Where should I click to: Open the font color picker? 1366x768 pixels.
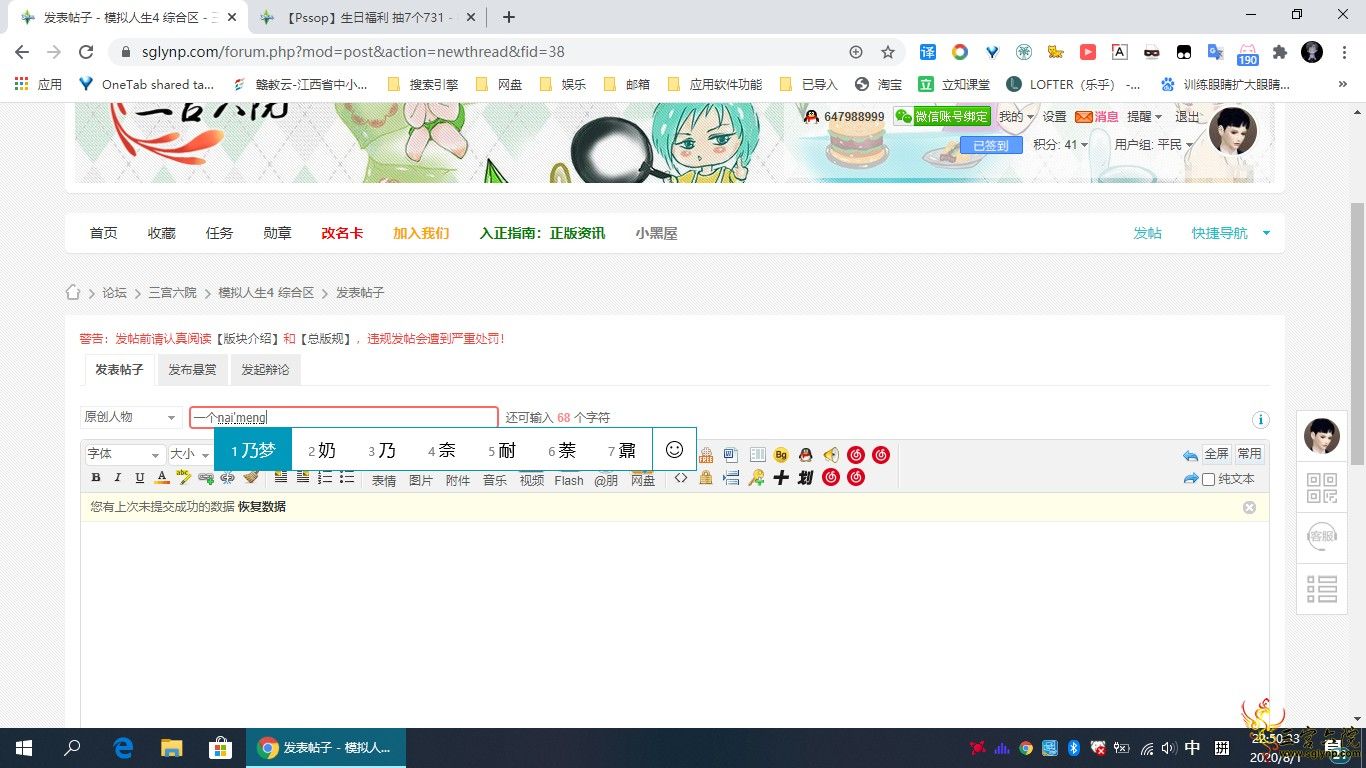162,478
